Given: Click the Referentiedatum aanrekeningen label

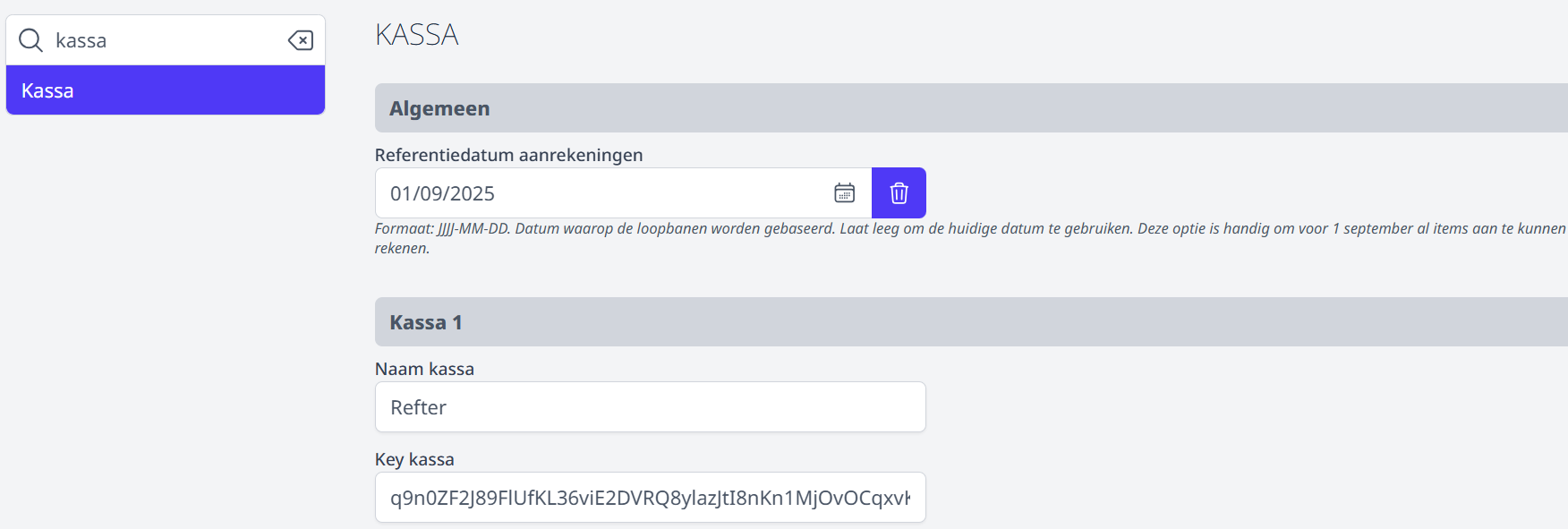Looking at the screenshot, I should [x=508, y=155].
